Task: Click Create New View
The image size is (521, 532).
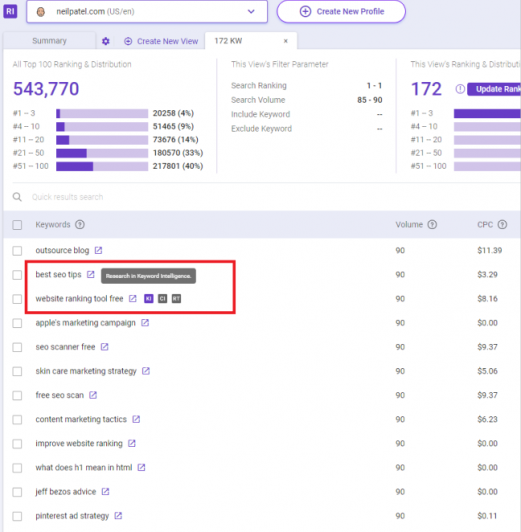Action: [161, 41]
